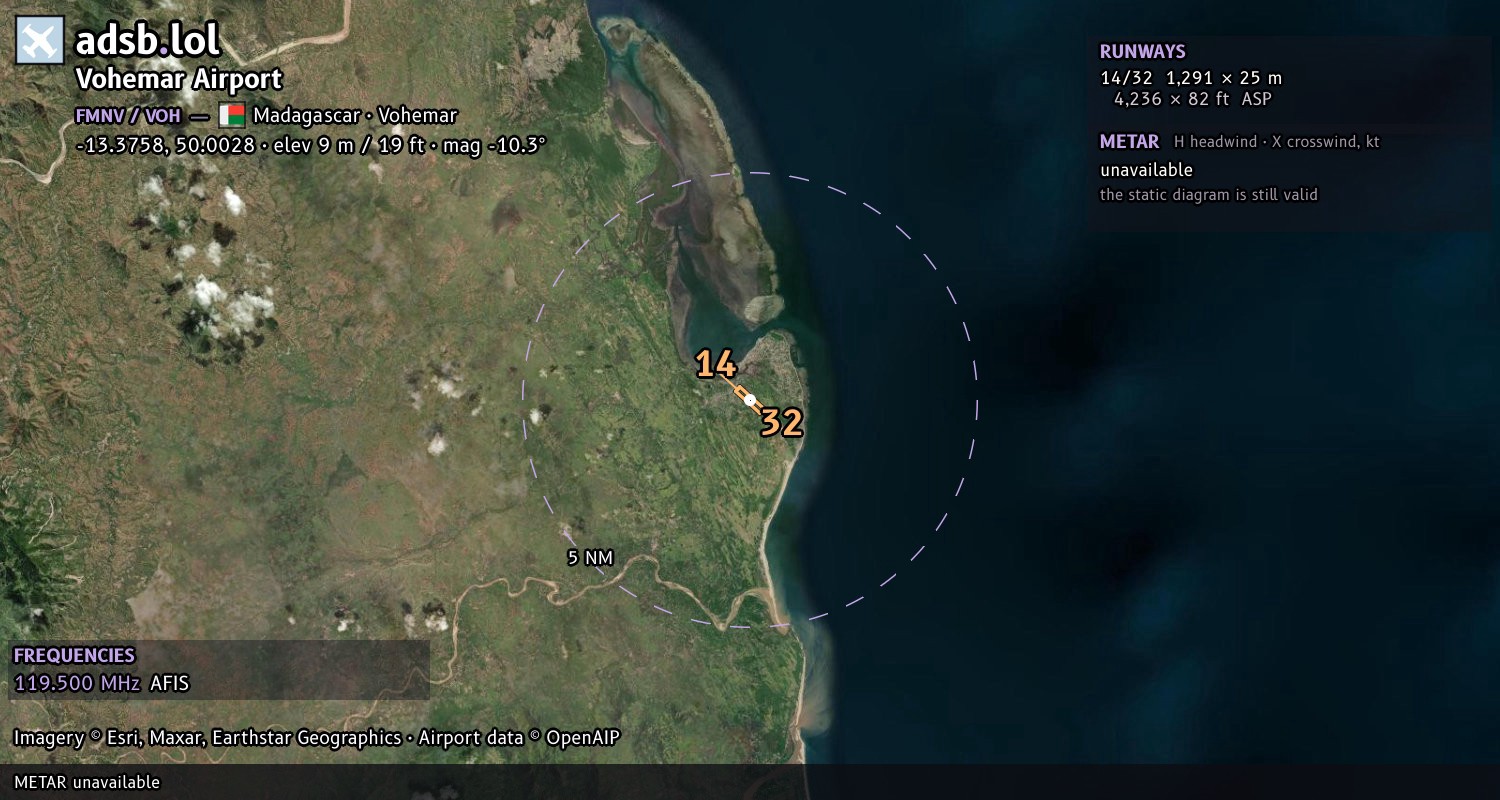The image size is (1500, 800).
Task: Click the runway 14 end label
Action: coord(715,364)
